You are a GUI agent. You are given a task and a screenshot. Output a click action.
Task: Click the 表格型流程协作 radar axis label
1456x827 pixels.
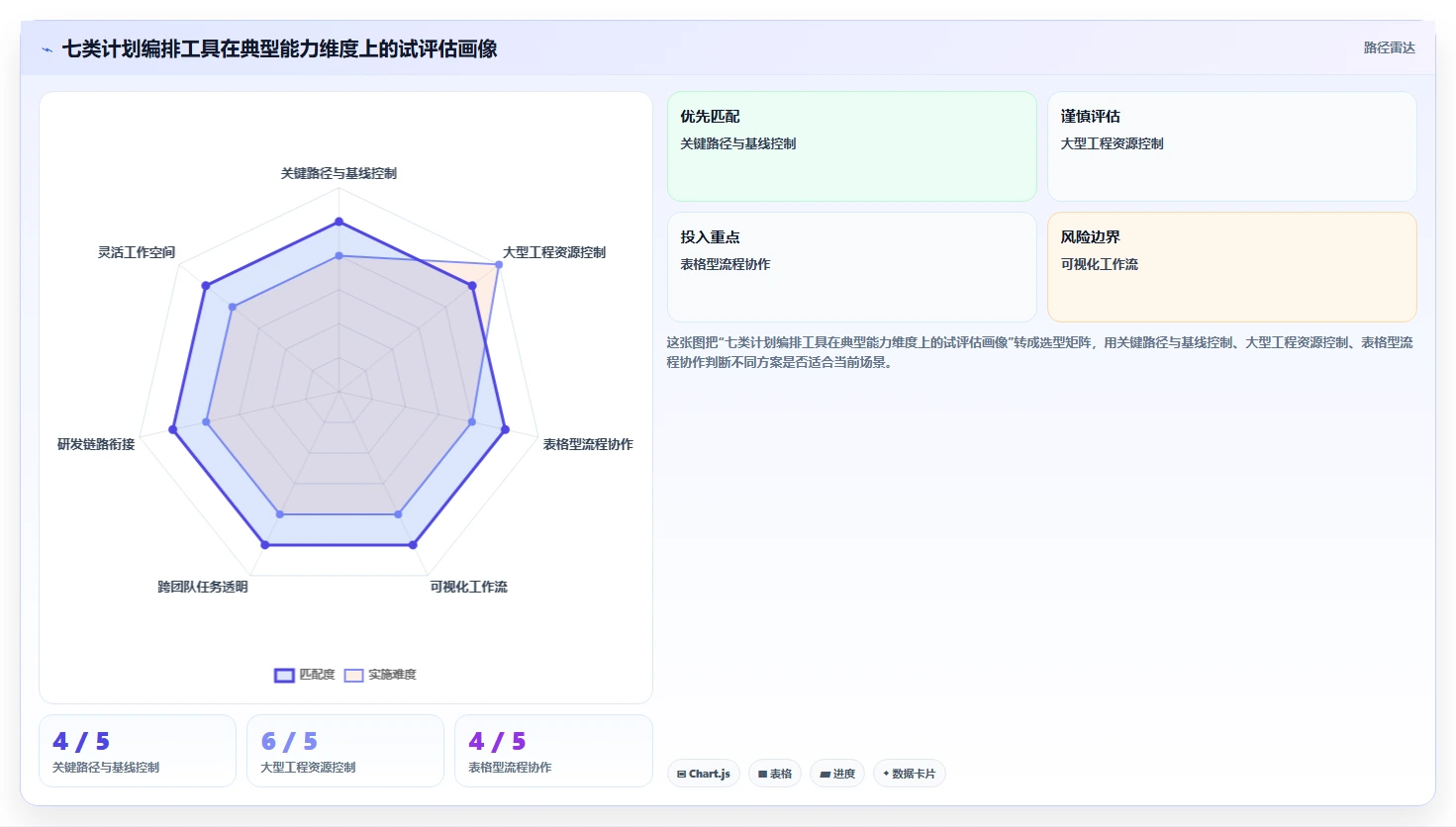point(588,444)
